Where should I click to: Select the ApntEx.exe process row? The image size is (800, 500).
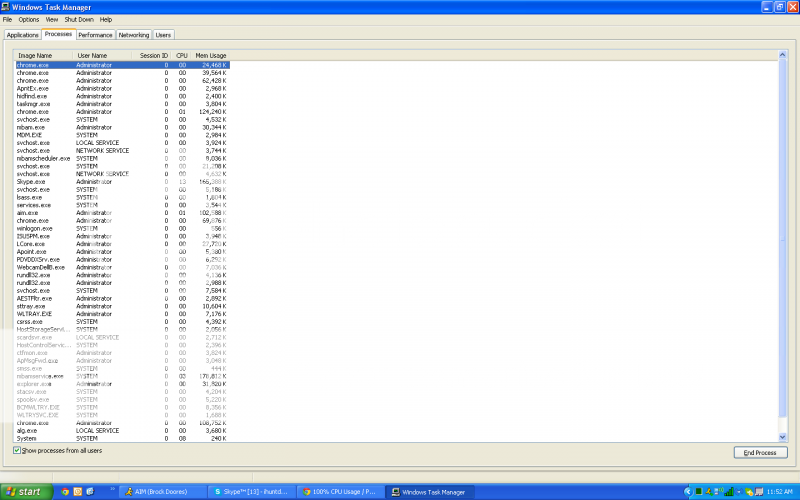[x=122, y=88]
